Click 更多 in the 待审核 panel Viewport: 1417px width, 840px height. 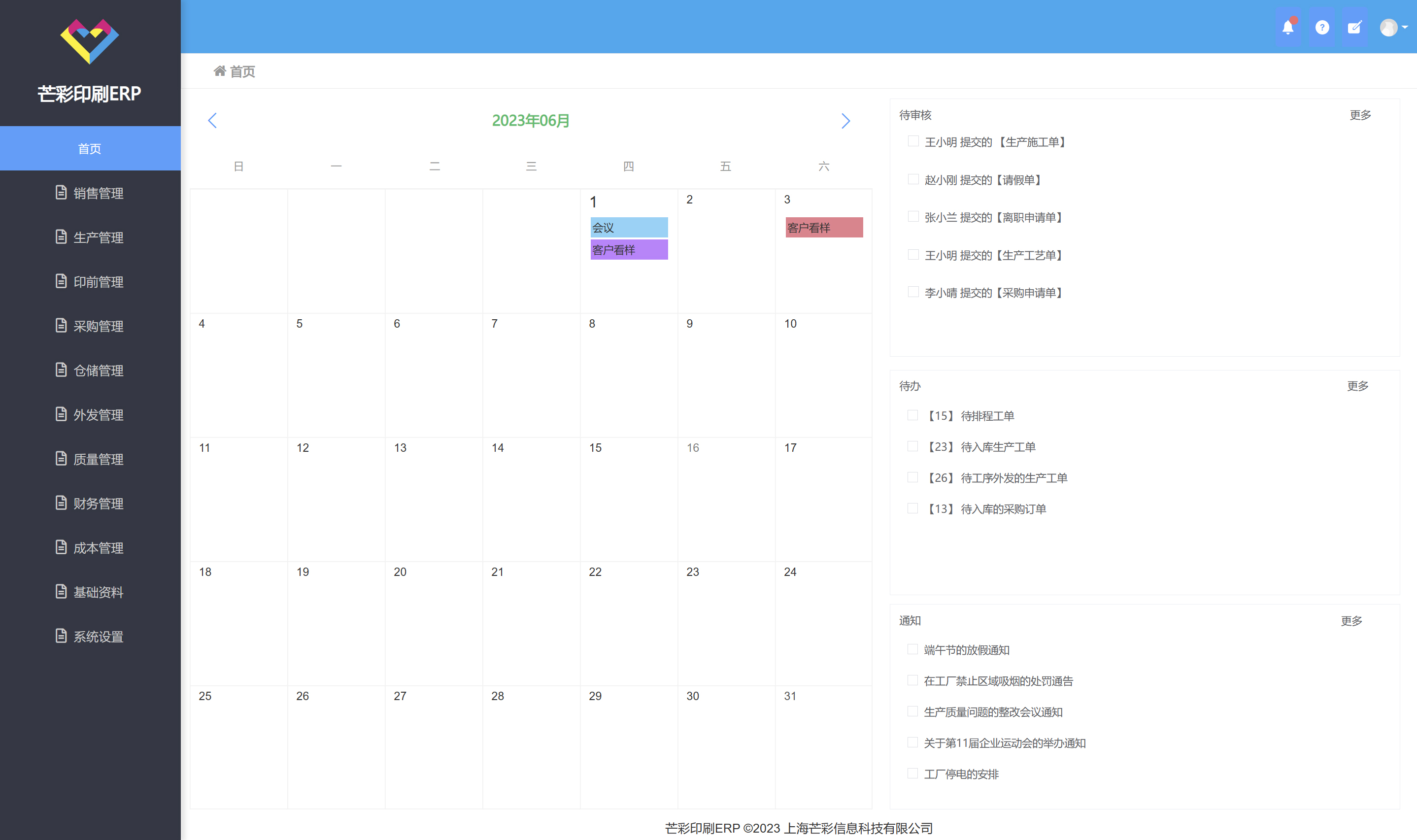coord(1360,115)
